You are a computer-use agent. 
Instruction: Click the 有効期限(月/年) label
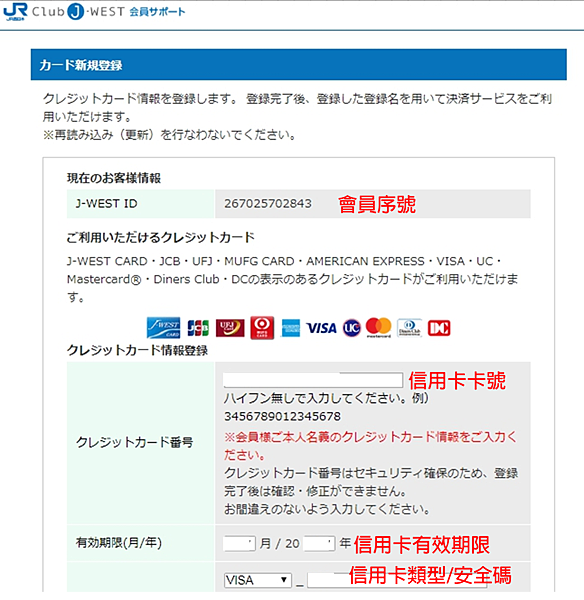(x=119, y=542)
